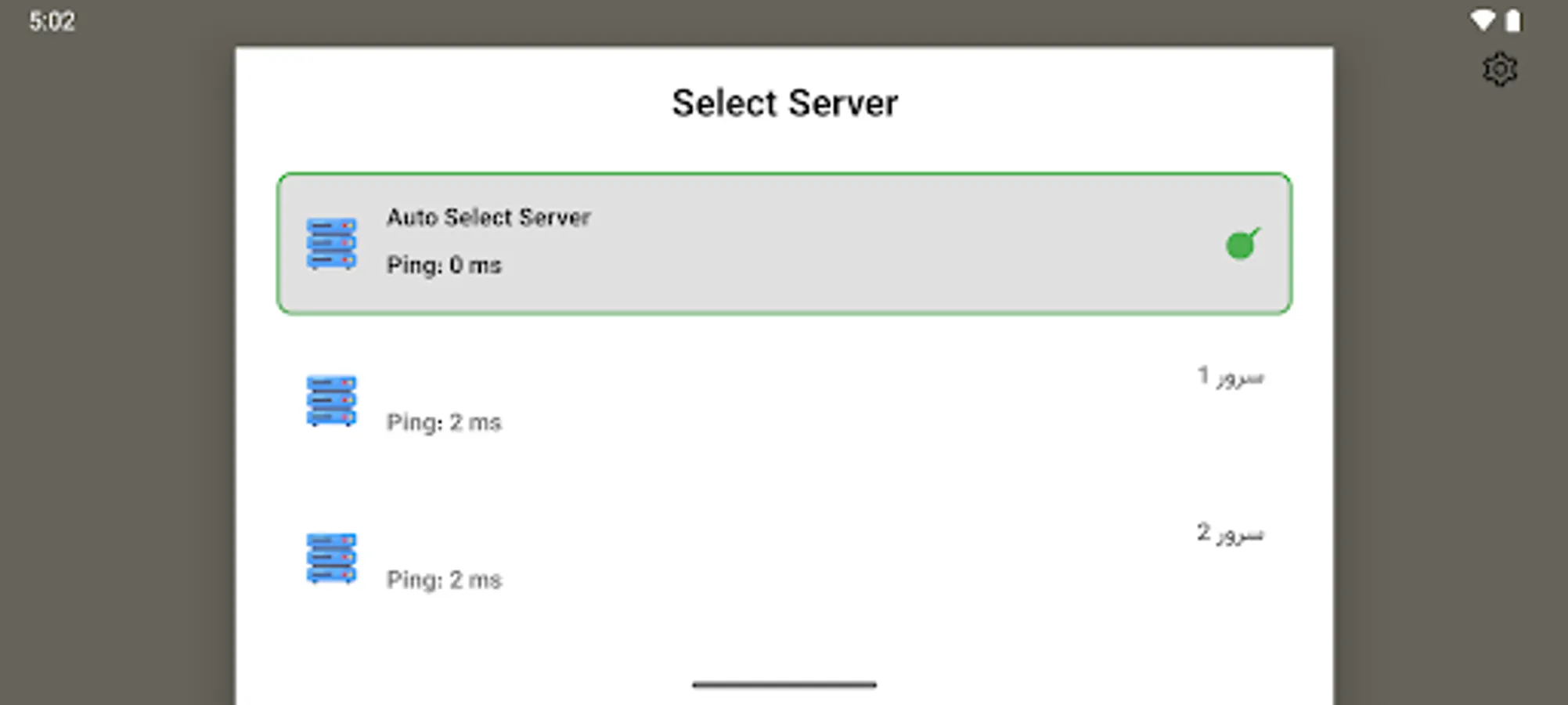Viewport: 1568px width, 705px height.
Task: Click the server icon next to سرور 1
Action: 331,400
